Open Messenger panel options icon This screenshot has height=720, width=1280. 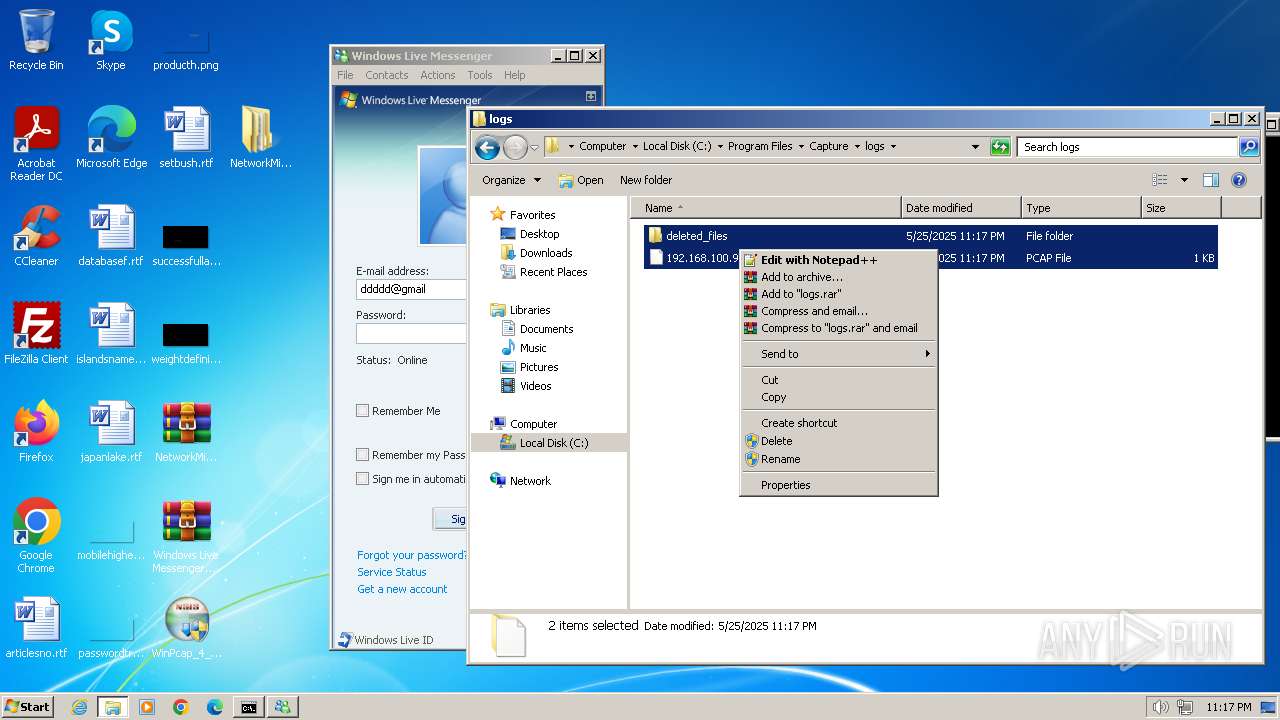click(591, 96)
